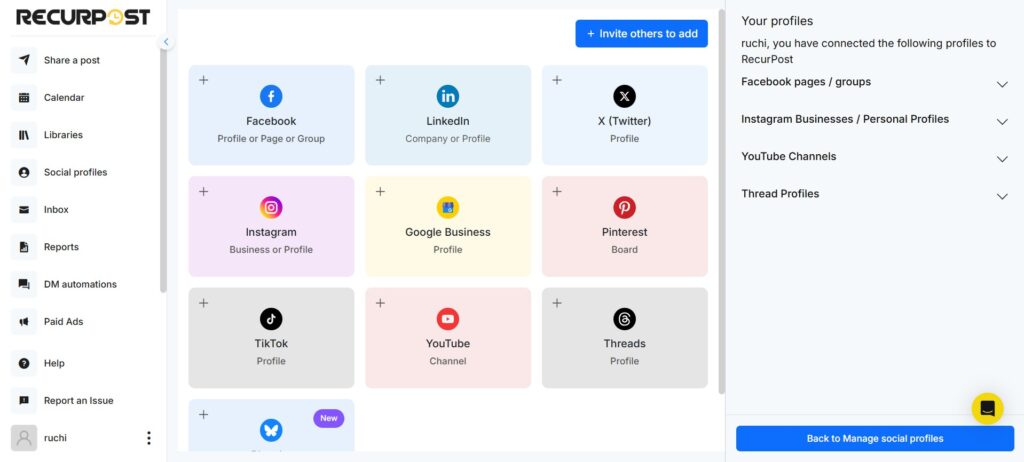Click the LinkedIn logo icon
Image resolution: width=1024 pixels, height=462 pixels.
click(448, 96)
